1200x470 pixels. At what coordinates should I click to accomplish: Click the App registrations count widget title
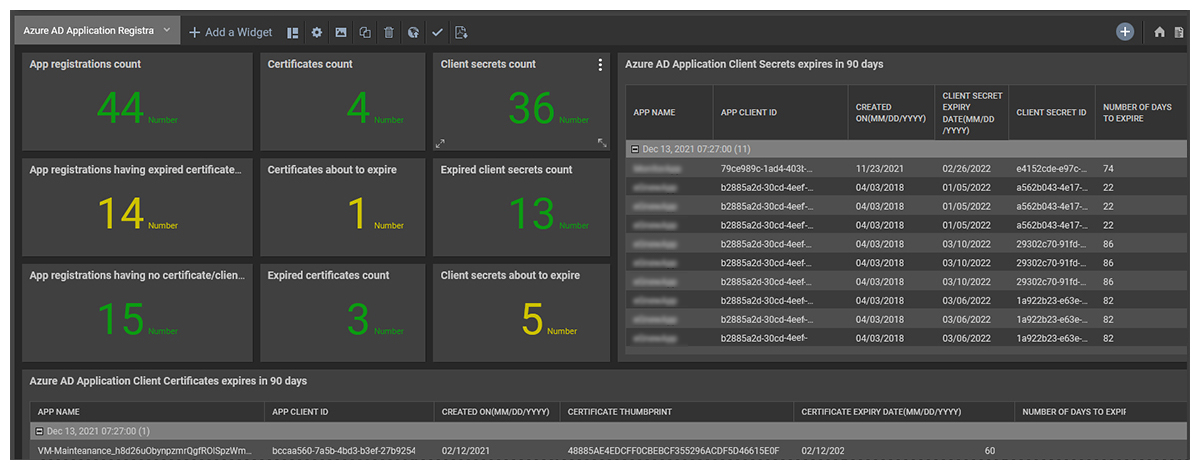[85, 64]
